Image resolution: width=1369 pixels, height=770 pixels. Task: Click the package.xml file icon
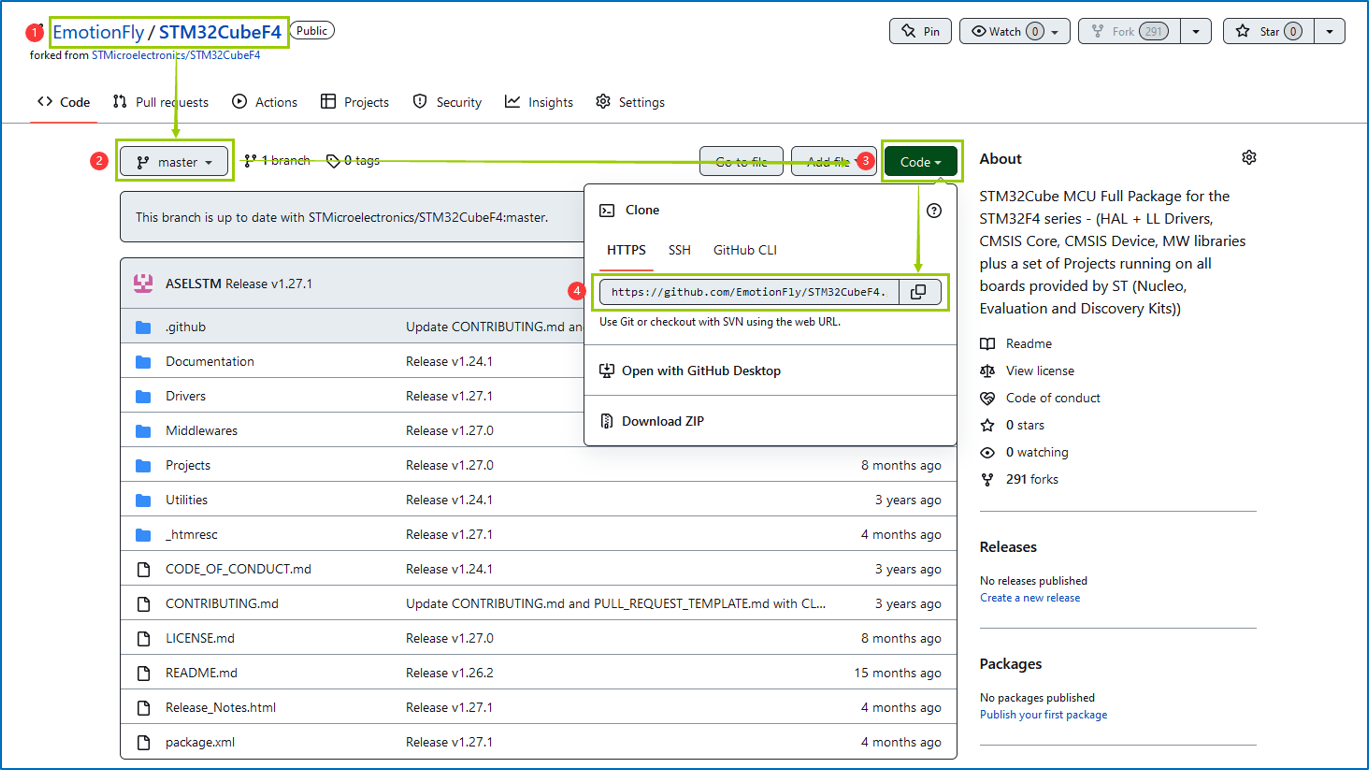pos(143,742)
